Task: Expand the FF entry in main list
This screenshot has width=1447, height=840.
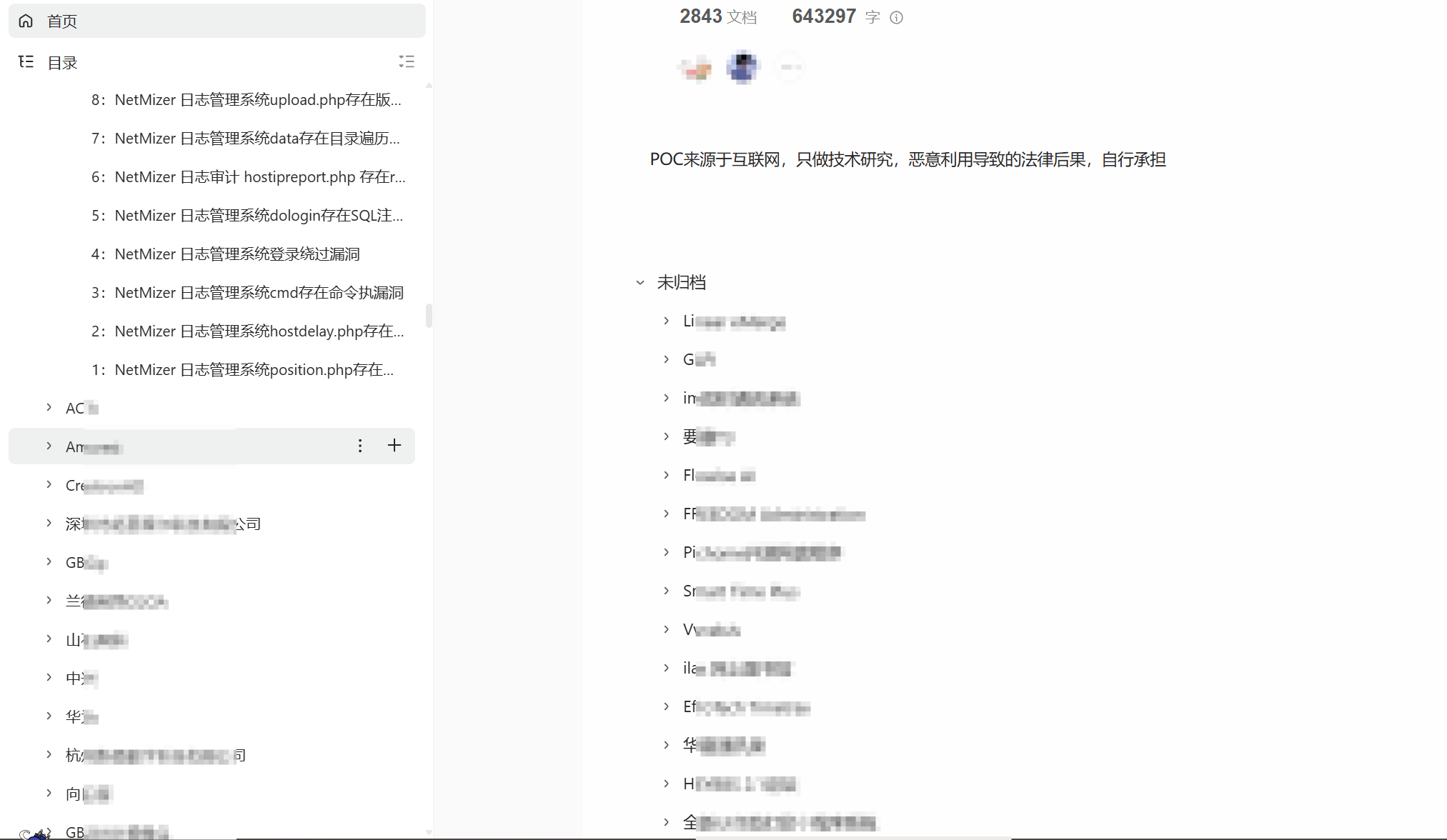Action: tap(666, 514)
